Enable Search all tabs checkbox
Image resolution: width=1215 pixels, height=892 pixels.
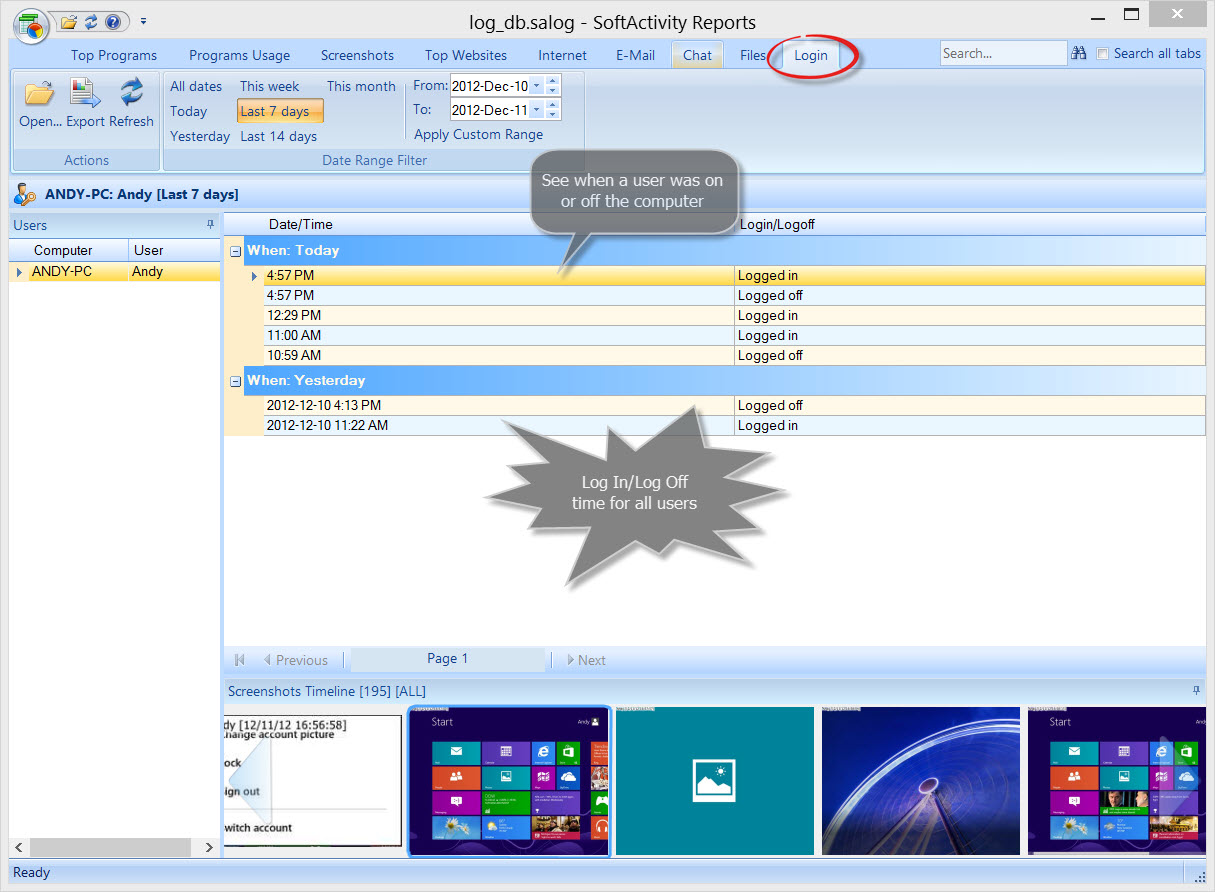tap(1102, 54)
